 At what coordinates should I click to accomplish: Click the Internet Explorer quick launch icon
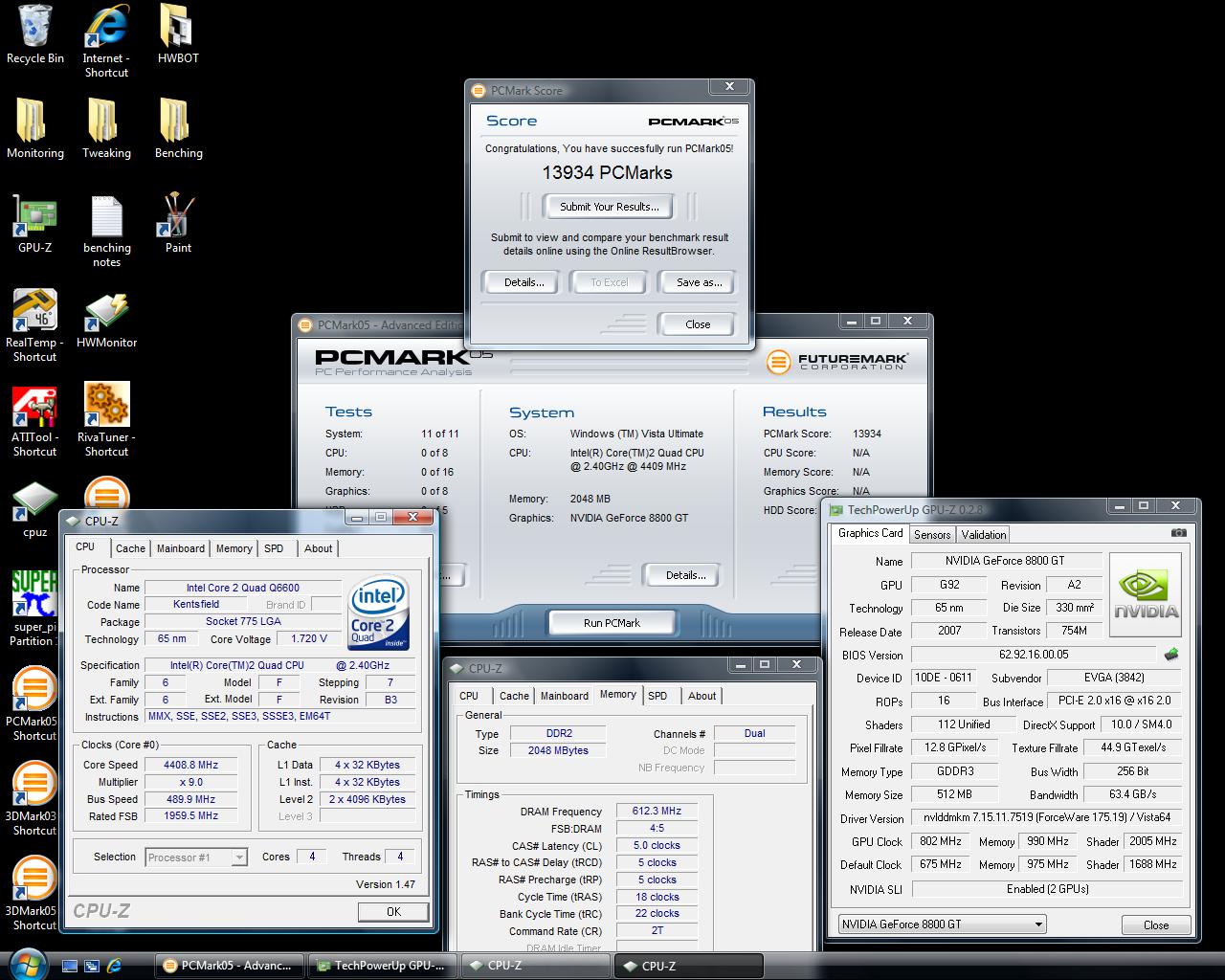coord(115,966)
